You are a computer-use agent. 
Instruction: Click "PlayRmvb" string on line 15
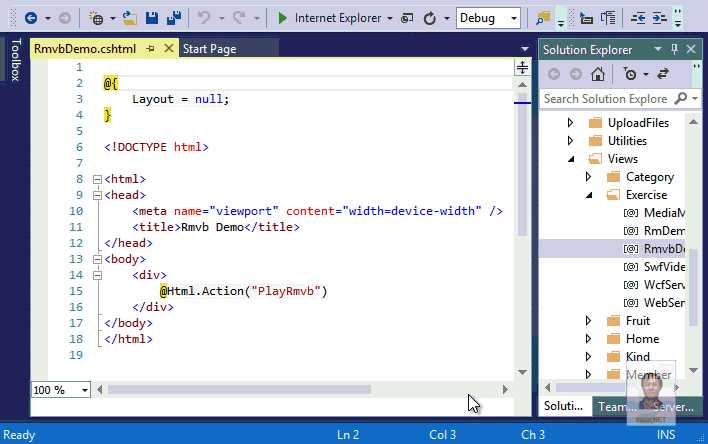coord(286,291)
